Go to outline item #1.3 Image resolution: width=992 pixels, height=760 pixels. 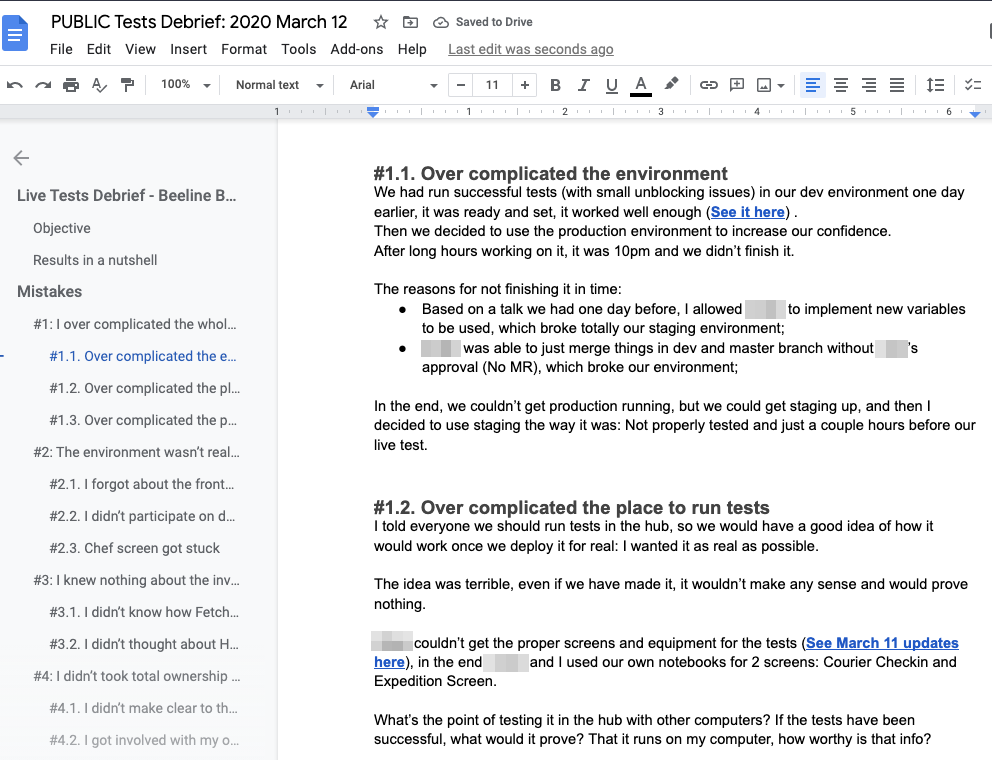point(143,421)
